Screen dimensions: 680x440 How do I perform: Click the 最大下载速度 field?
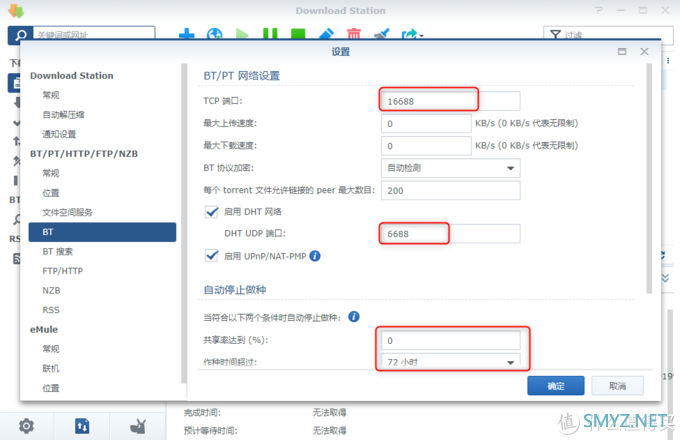coord(426,146)
